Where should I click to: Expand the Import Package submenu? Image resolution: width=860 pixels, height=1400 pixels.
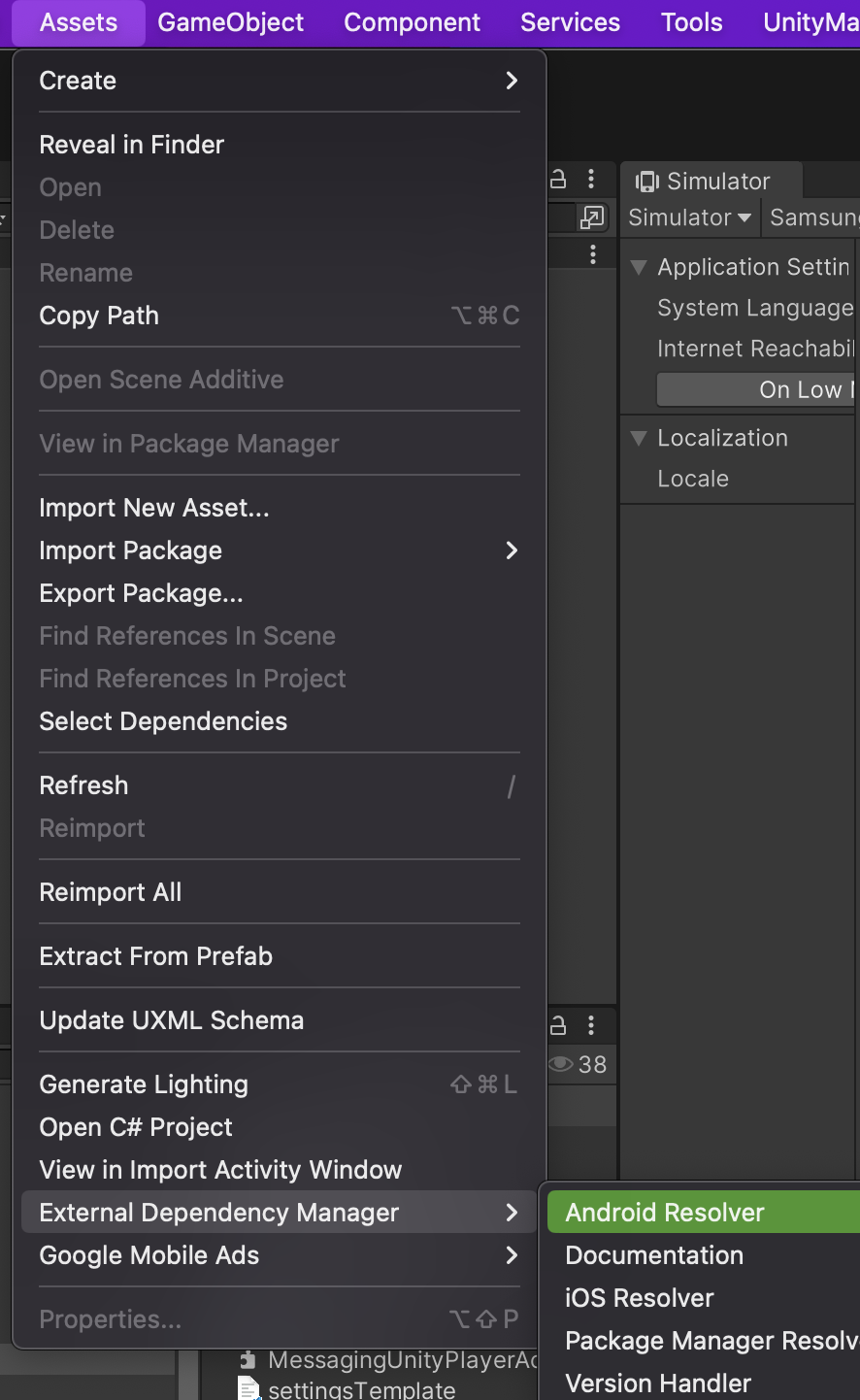click(512, 550)
